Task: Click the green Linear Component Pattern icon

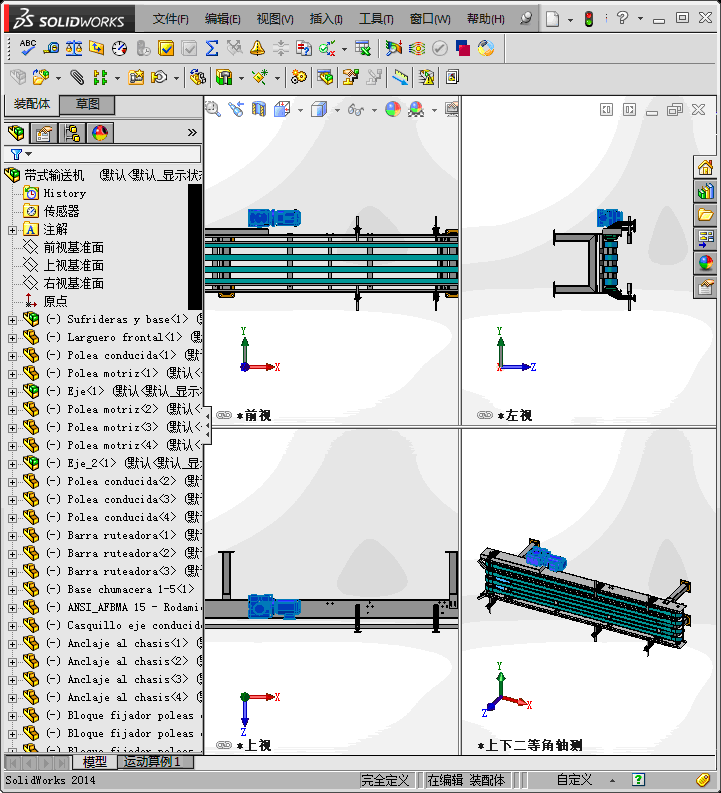Action: [x=101, y=77]
